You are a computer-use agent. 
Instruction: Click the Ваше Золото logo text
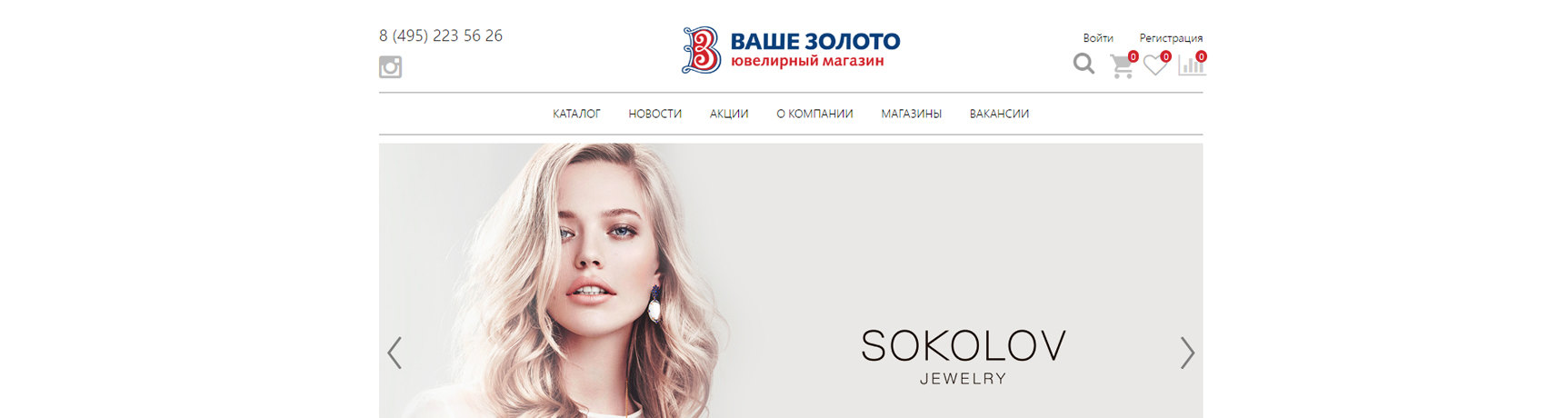(x=815, y=50)
